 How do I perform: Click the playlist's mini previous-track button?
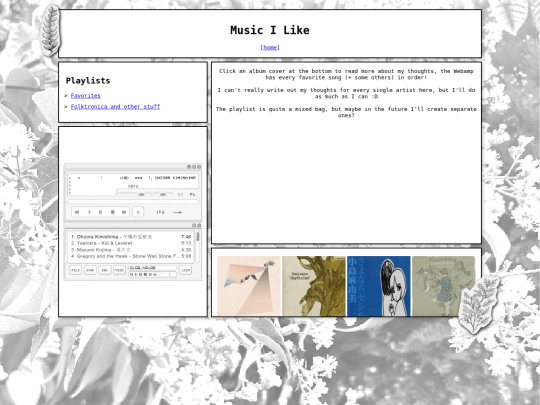(x=131, y=274)
